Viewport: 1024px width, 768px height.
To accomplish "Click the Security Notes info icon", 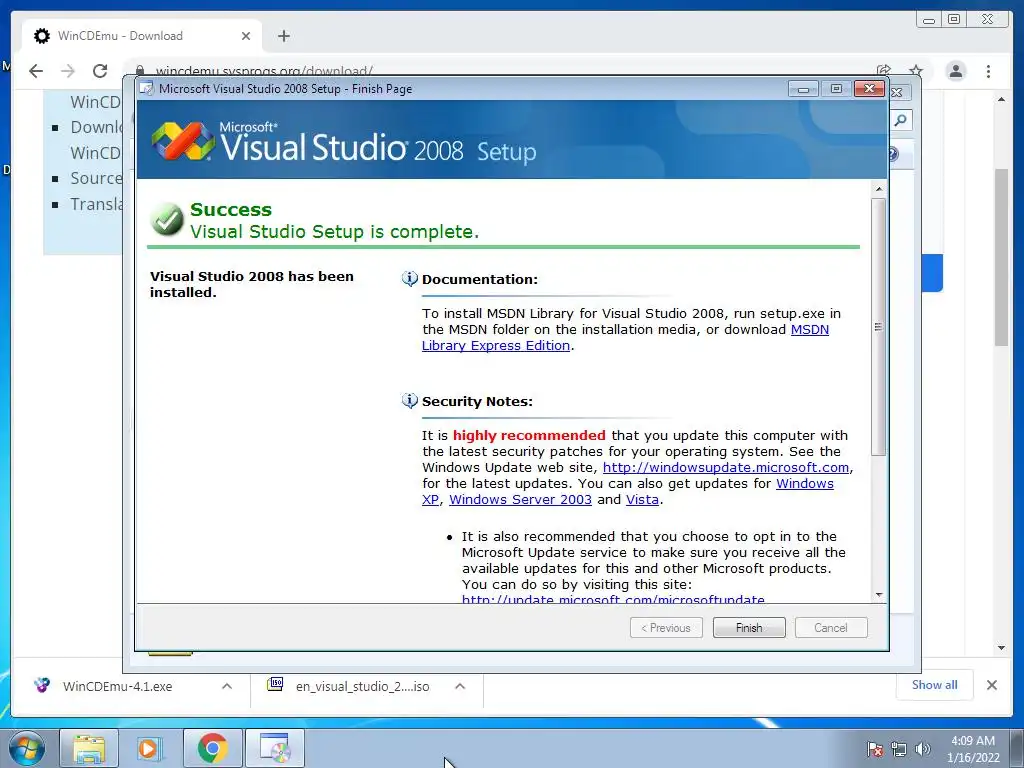I will (409, 401).
